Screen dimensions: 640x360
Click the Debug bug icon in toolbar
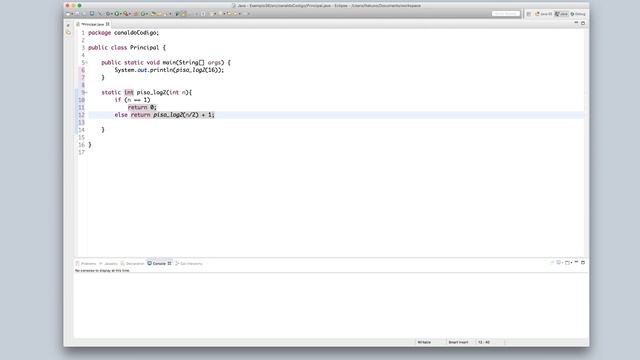pyautogui.click(x=108, y=14)
